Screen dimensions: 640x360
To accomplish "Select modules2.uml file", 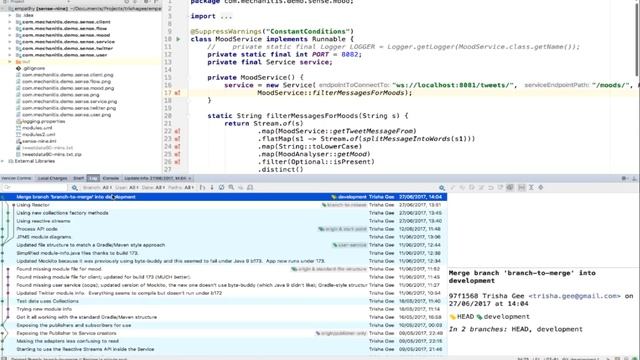I will (36, 134).
